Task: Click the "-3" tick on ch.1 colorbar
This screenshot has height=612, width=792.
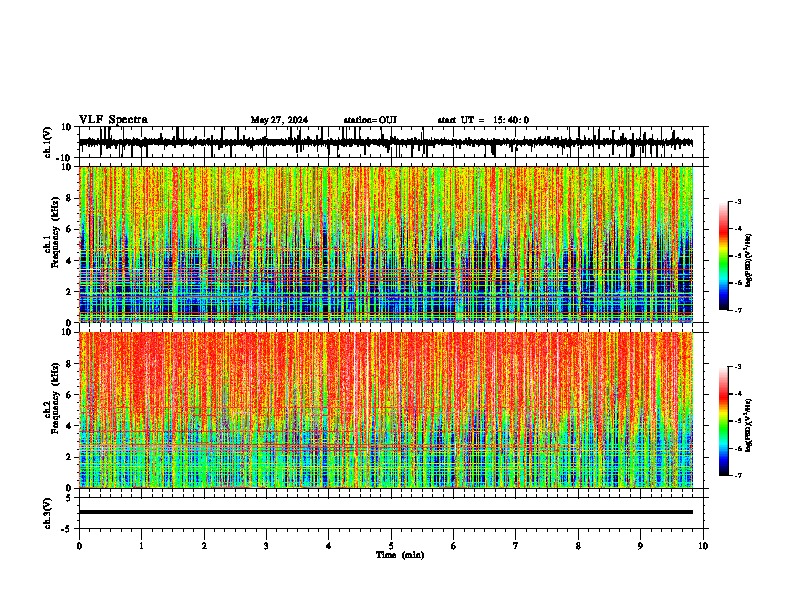Action: 737,201
